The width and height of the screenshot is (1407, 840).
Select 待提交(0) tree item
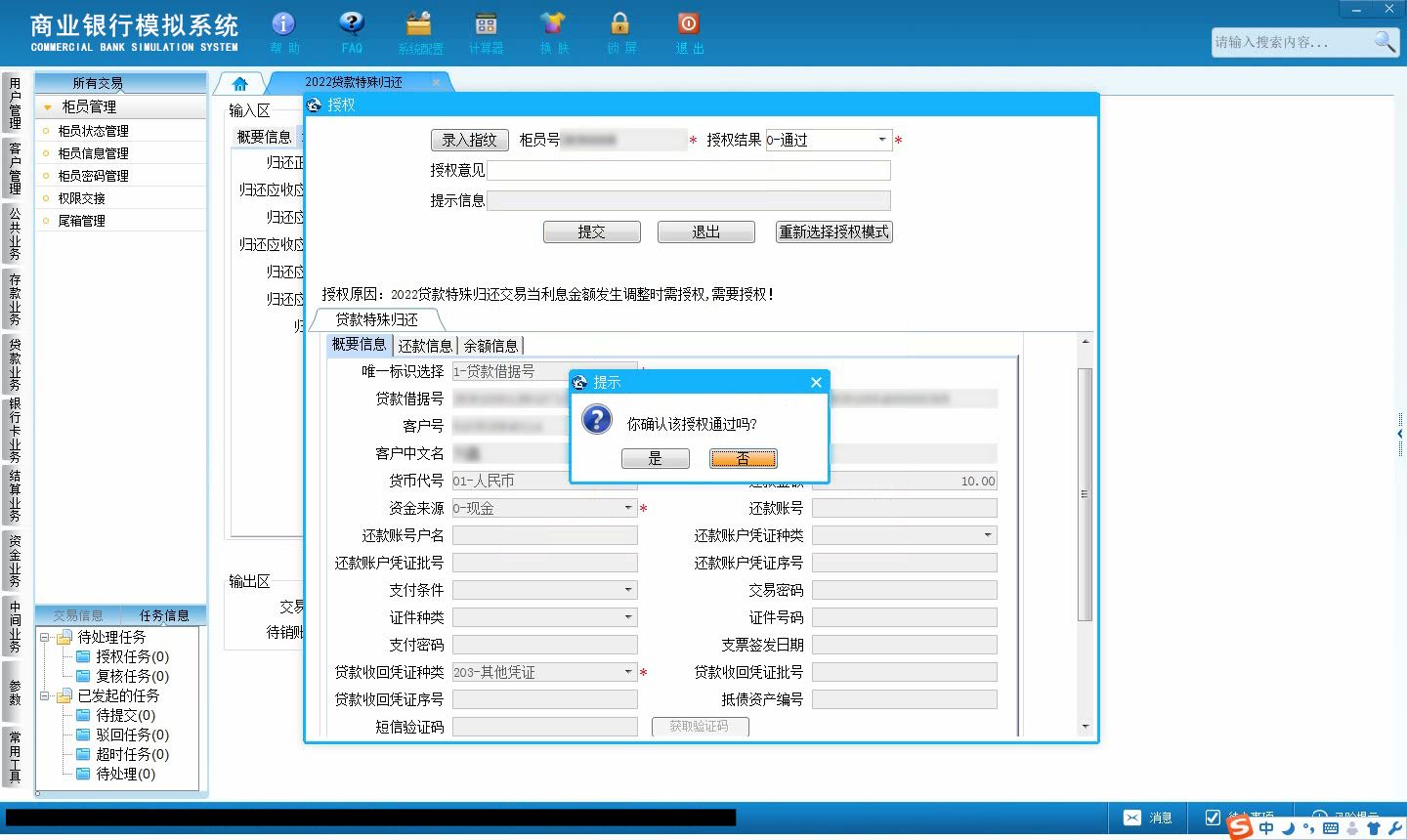click(x=125, y=715)
